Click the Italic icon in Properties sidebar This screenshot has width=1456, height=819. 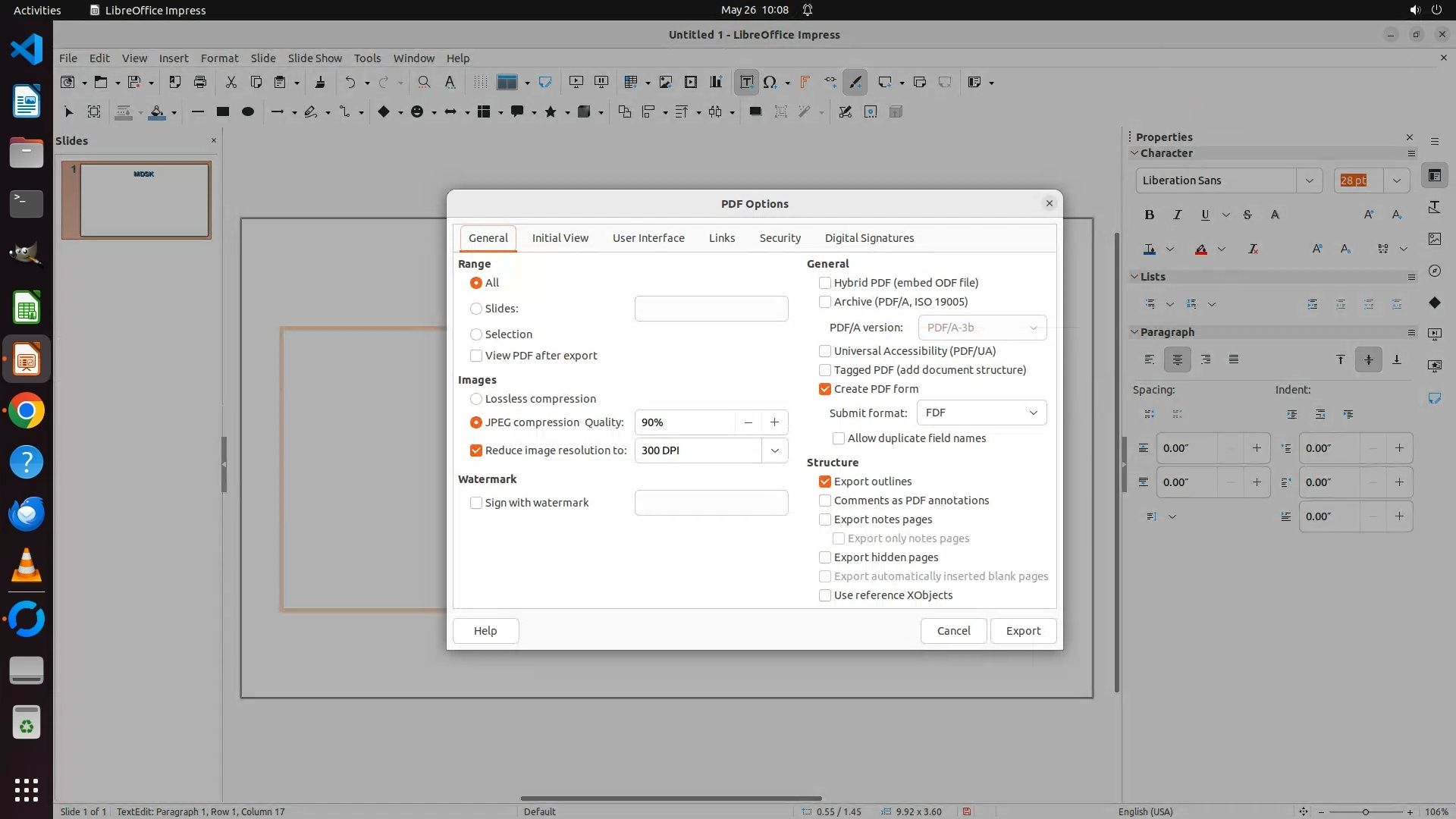1177,215
